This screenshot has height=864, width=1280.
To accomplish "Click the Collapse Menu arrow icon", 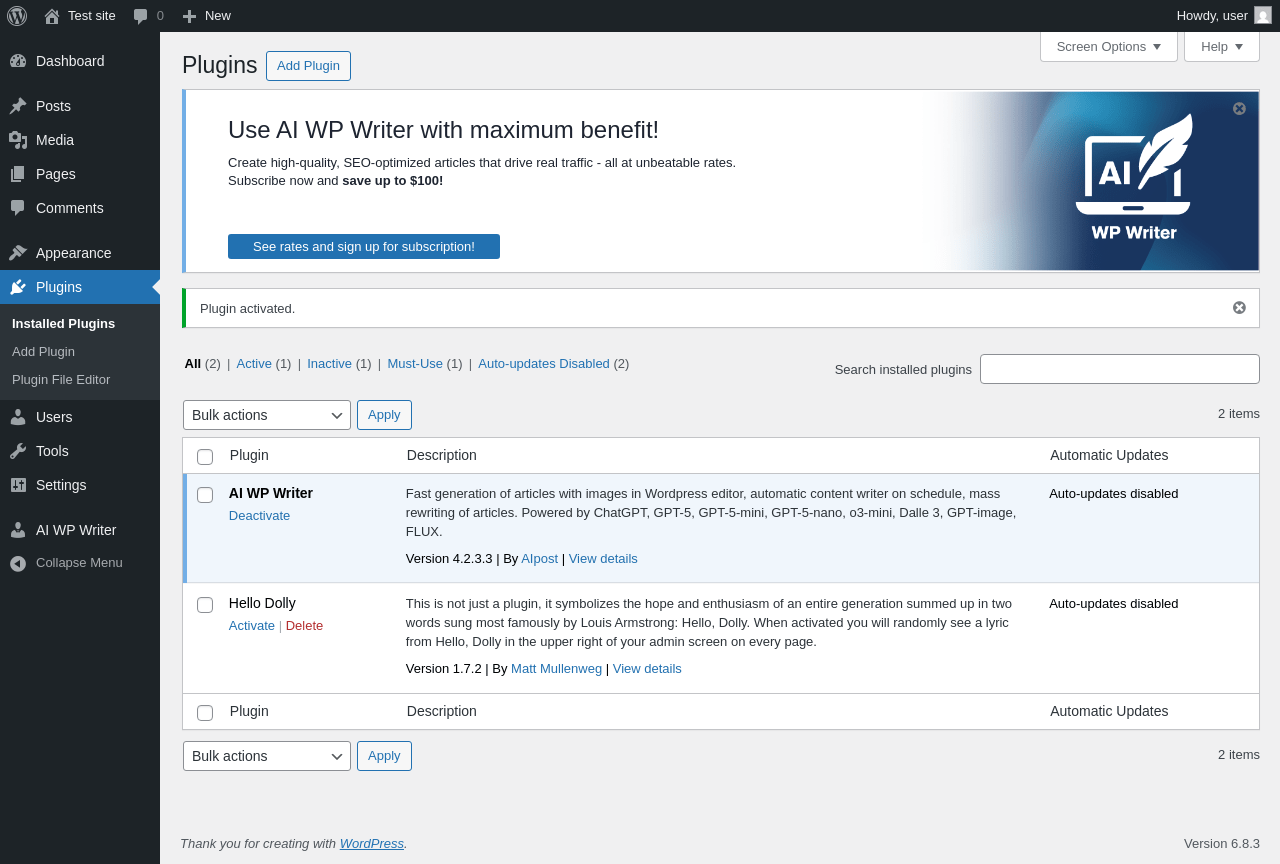I will (18, 563).
